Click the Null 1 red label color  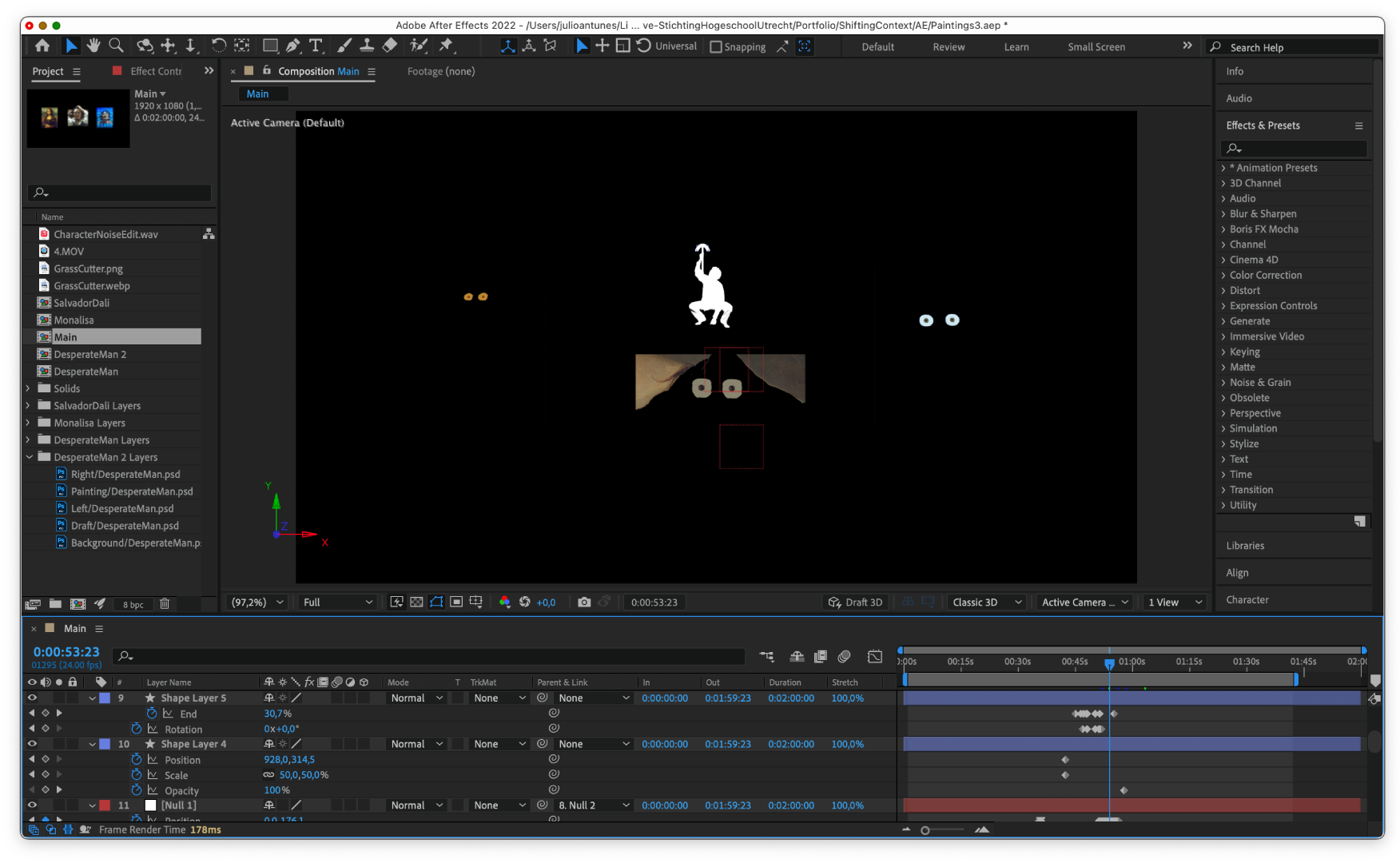pos(105,805)
